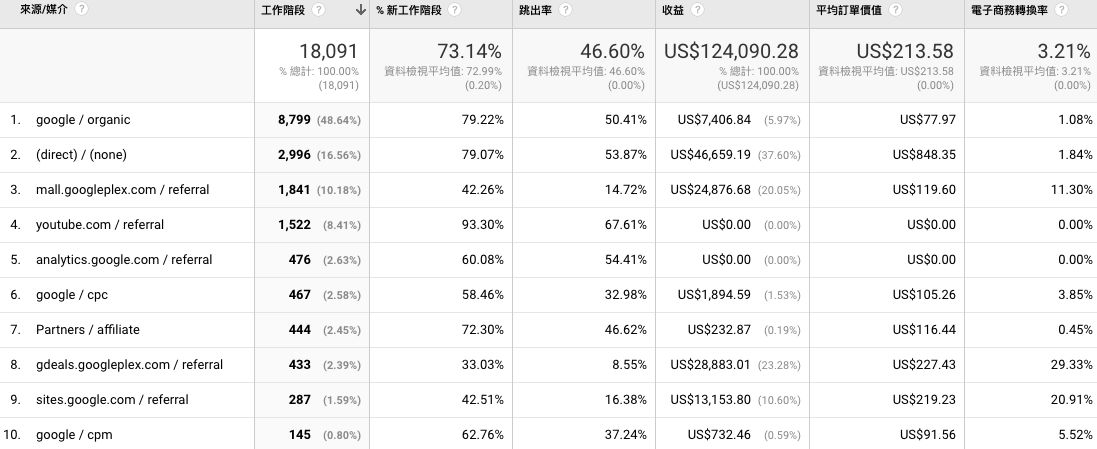
Task: Click the sites.google.com / referral entry
Action: tap(112, 400)
